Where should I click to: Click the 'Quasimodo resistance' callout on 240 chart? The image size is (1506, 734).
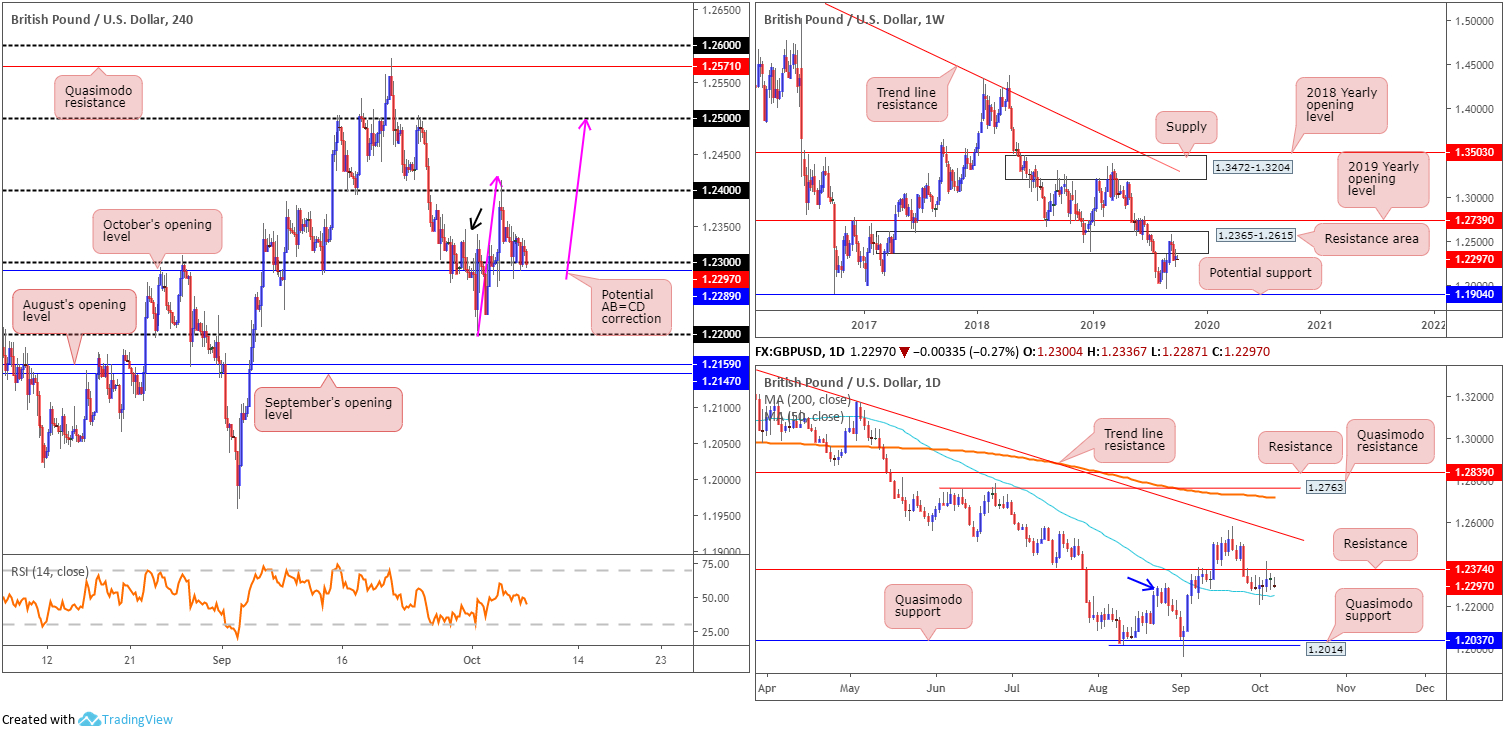click(98, 98)
